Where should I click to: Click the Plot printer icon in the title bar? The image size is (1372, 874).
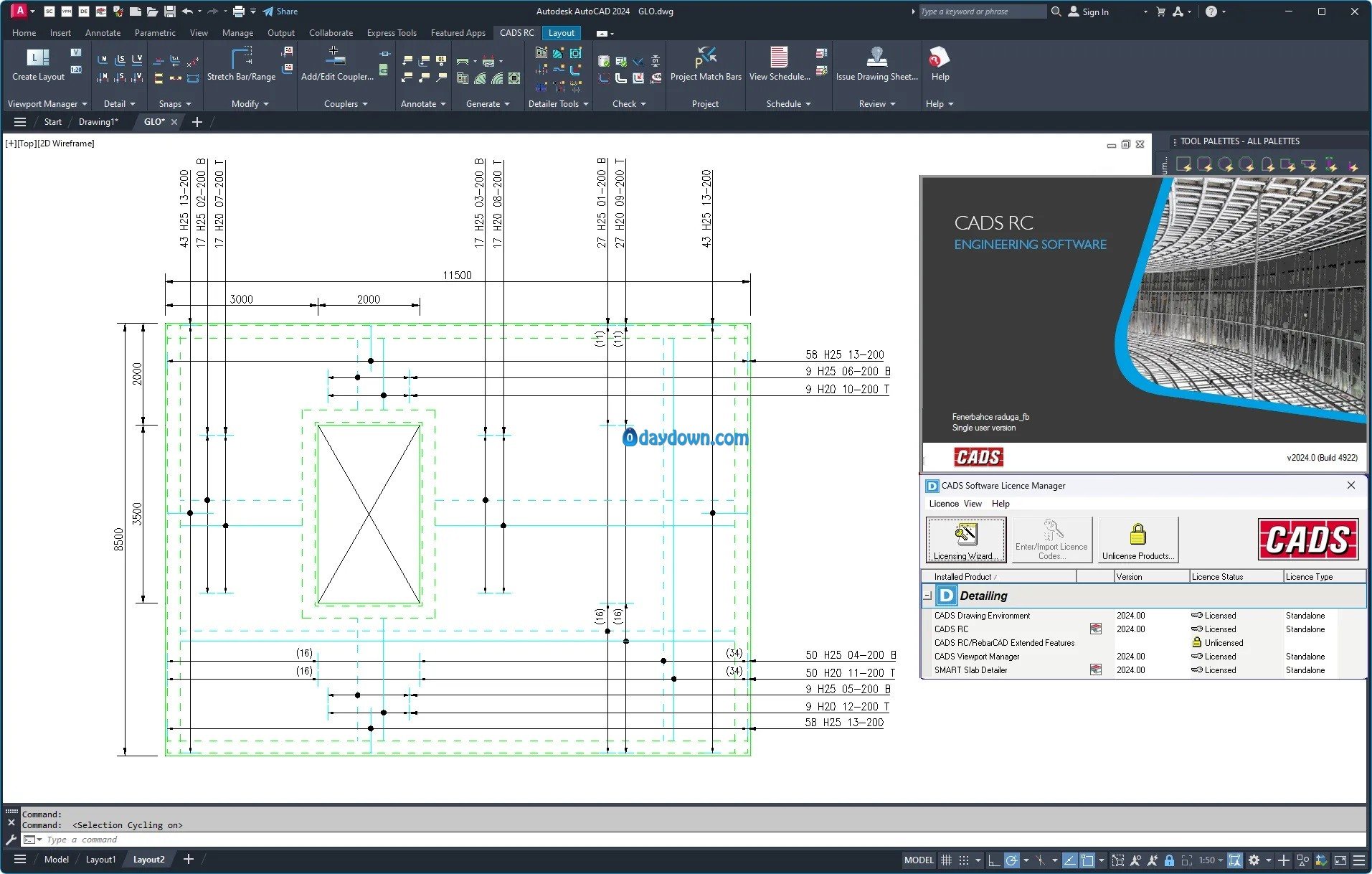coord(239,11)
